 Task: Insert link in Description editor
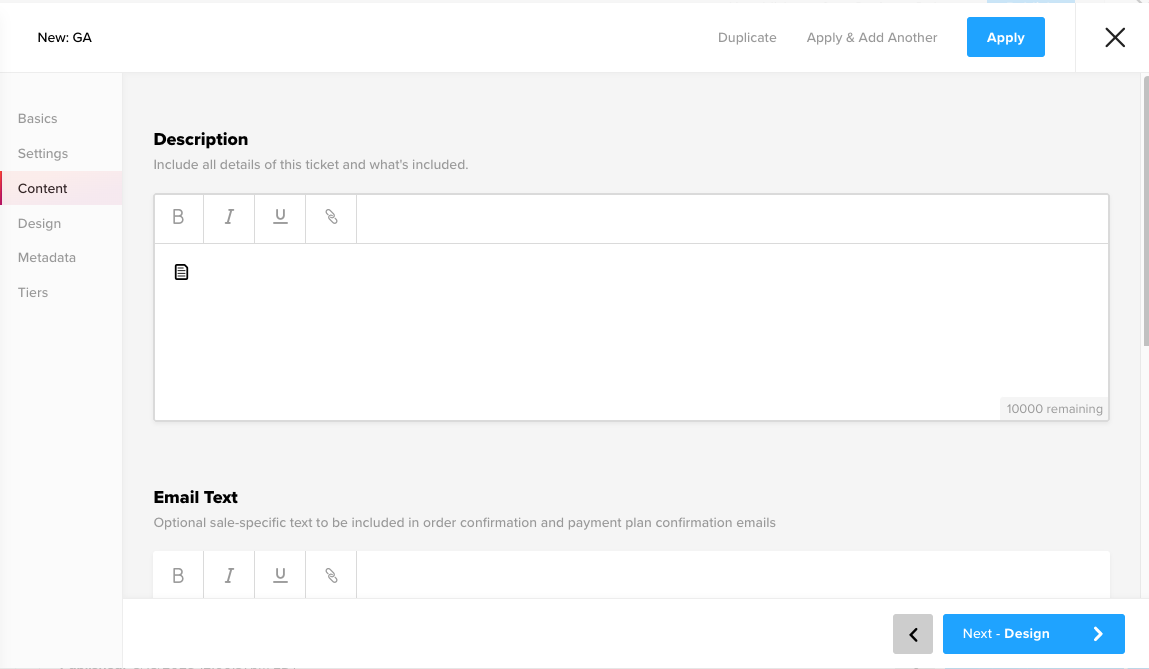pyautogui.click(x=331, y=218)
